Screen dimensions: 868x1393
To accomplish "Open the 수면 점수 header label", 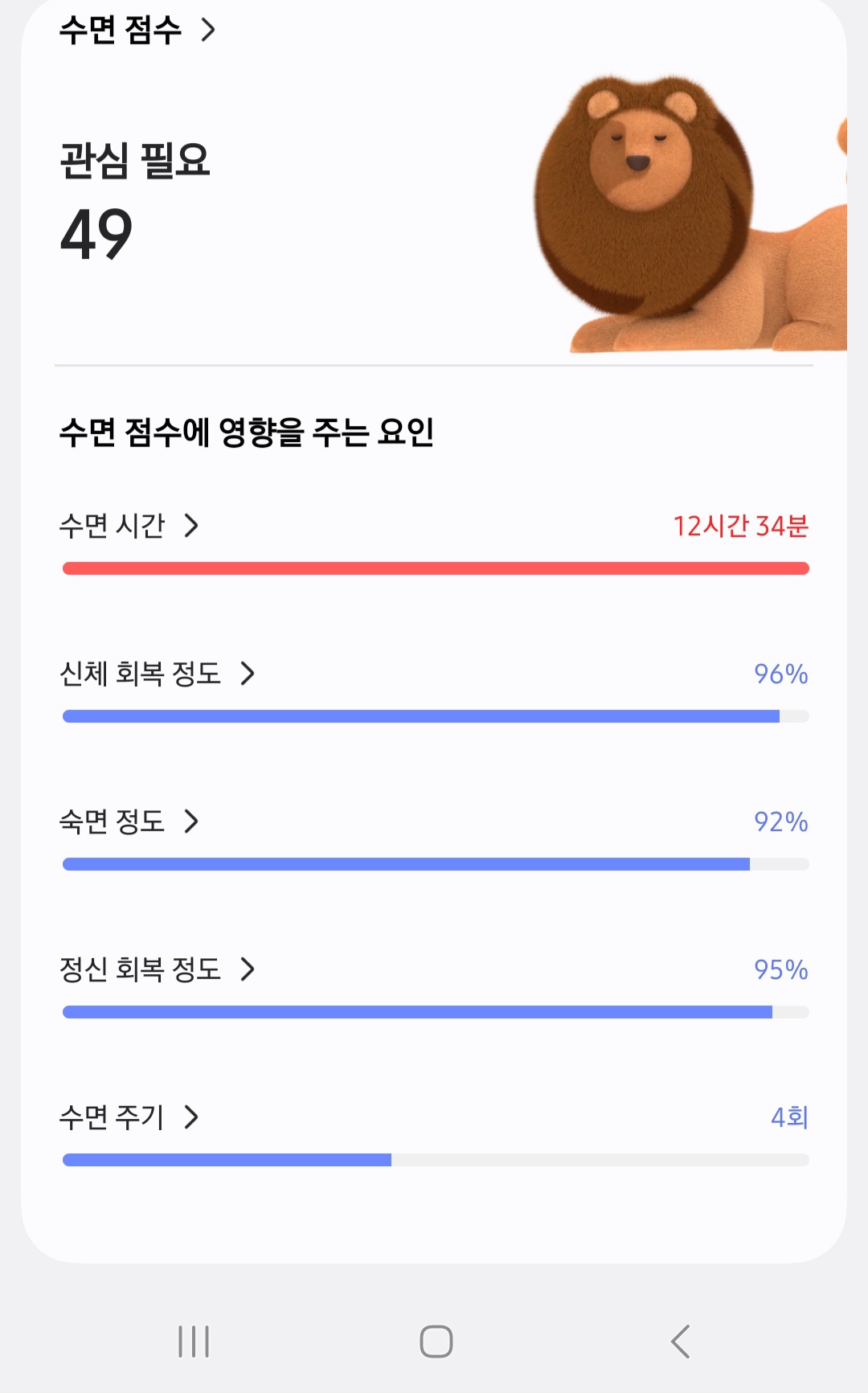I will coord(121,31).
